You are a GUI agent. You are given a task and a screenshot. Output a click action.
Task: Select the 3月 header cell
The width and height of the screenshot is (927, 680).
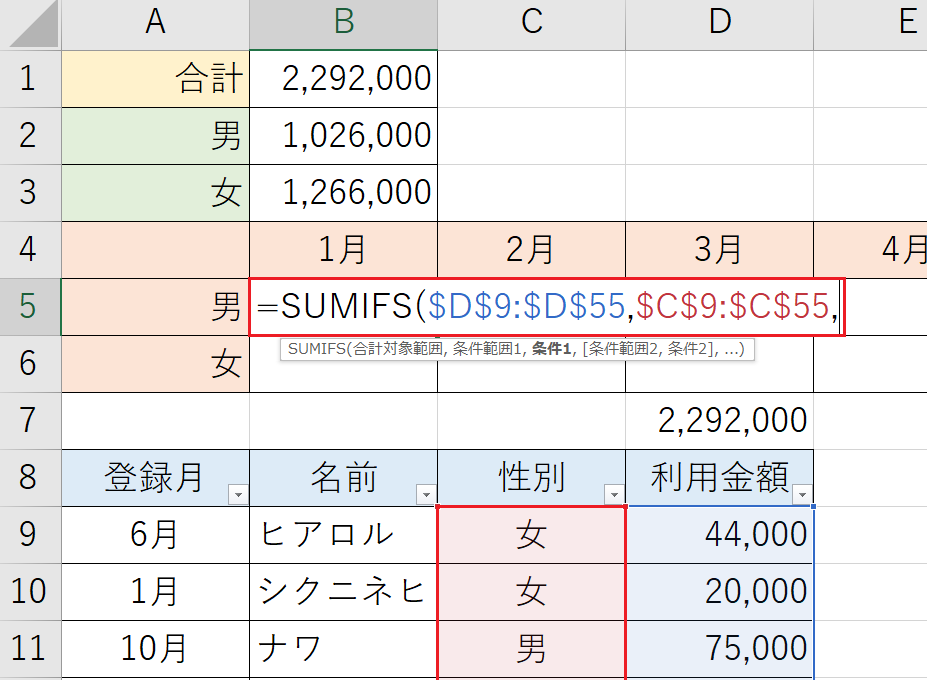coord(719,250)
